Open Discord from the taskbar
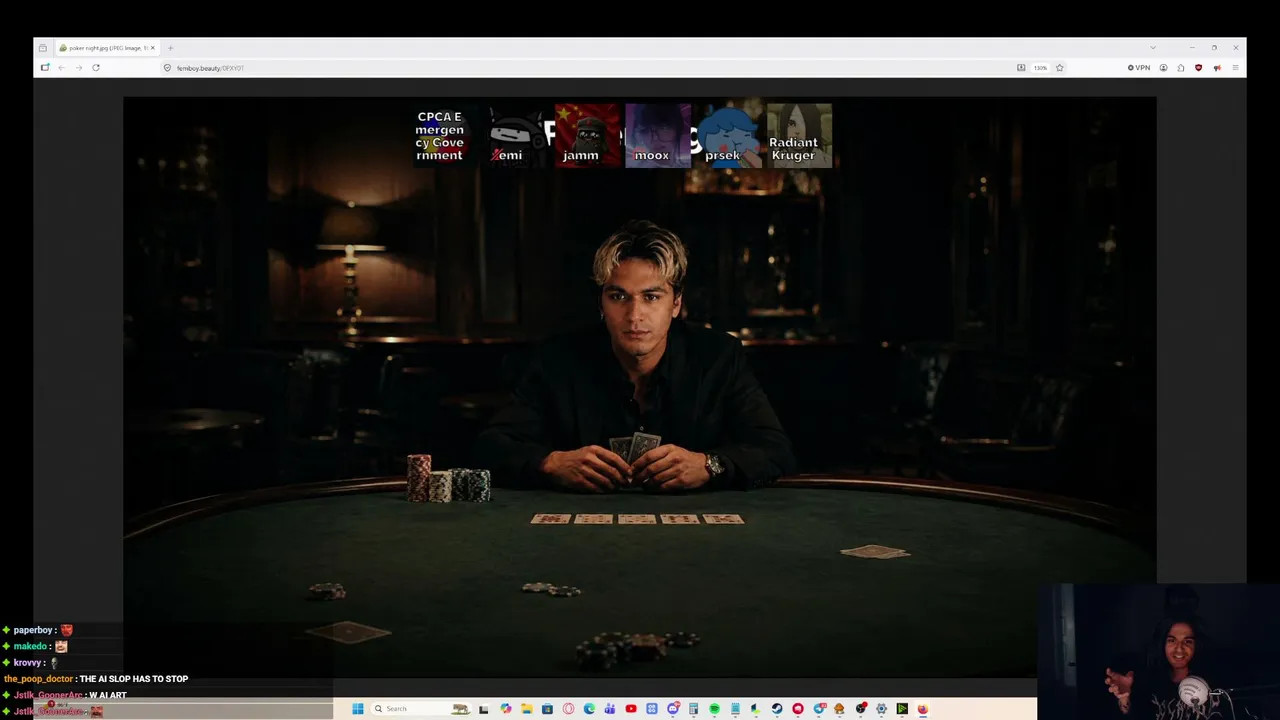Image resolution: width=1280 pixels, height=720 pixels. pyautogui.click(x=673, y=709)
